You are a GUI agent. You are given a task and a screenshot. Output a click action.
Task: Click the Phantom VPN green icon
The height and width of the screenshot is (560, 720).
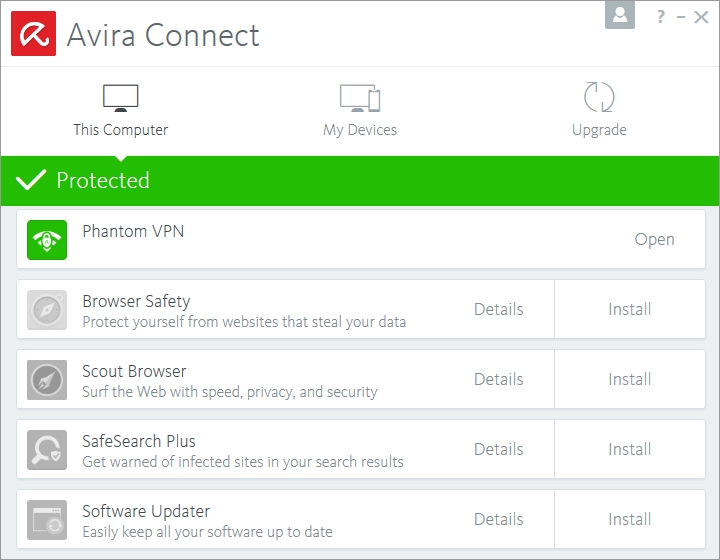(47, 240)
